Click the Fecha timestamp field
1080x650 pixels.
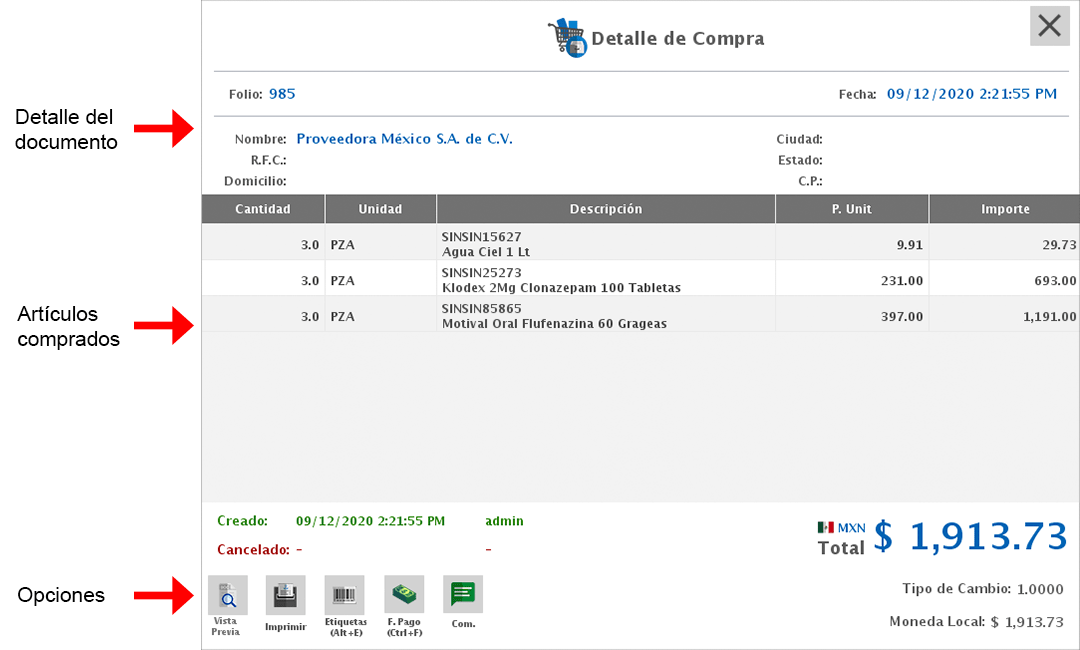tap(972, 93)
